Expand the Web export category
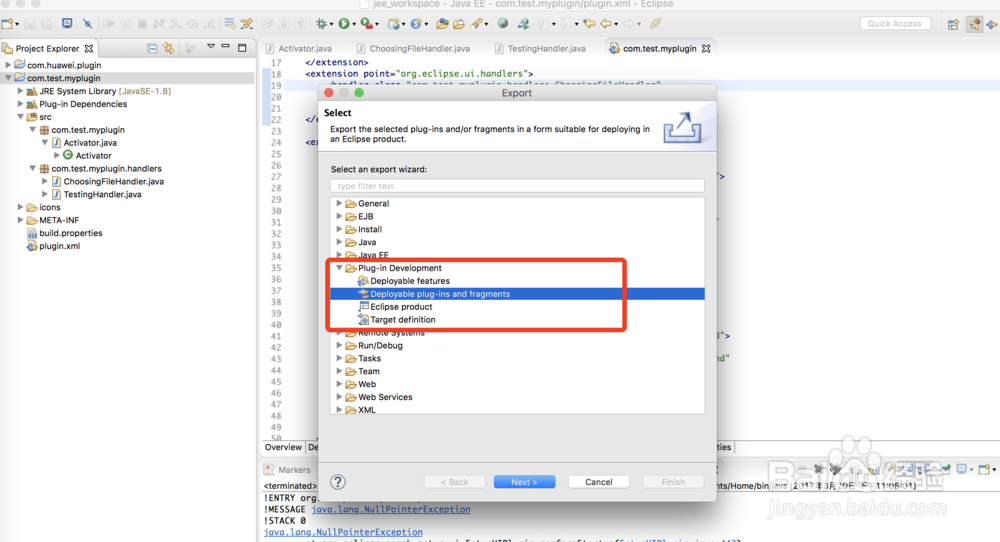1000x542 pixels. click(x=339, y=384)
